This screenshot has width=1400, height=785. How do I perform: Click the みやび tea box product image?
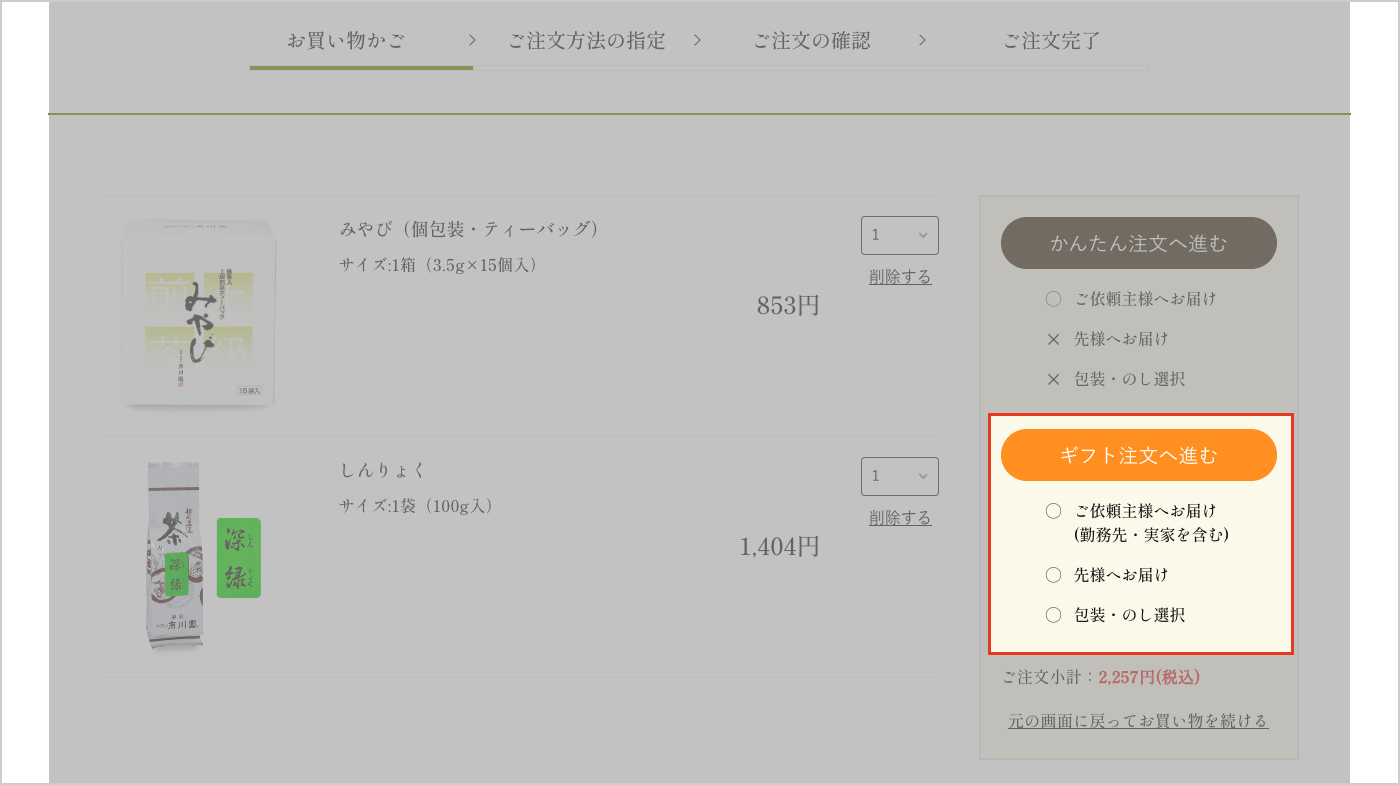point(198,313)
